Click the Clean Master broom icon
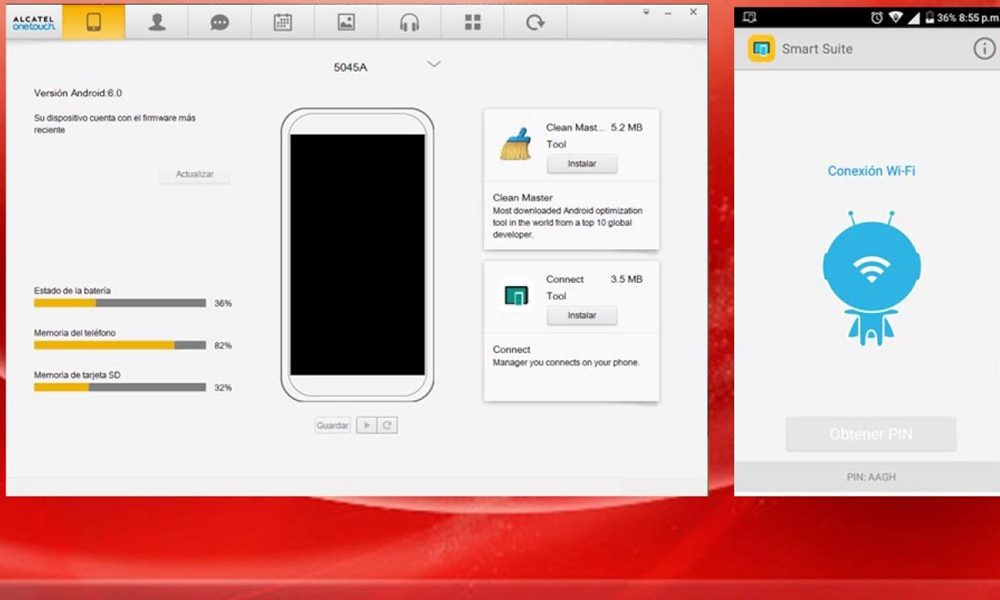The width and height of the screenshot is (1000, 600). coord(516,143)
